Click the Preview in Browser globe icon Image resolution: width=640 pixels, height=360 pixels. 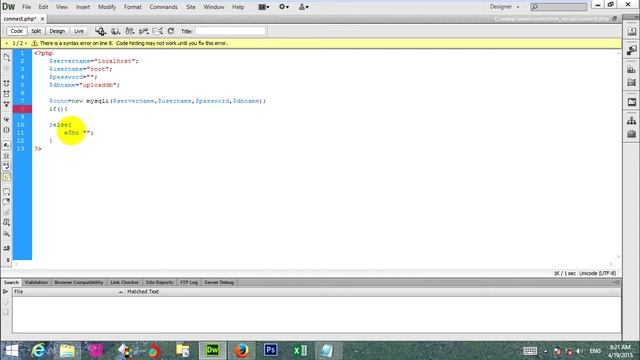[116, 31]
